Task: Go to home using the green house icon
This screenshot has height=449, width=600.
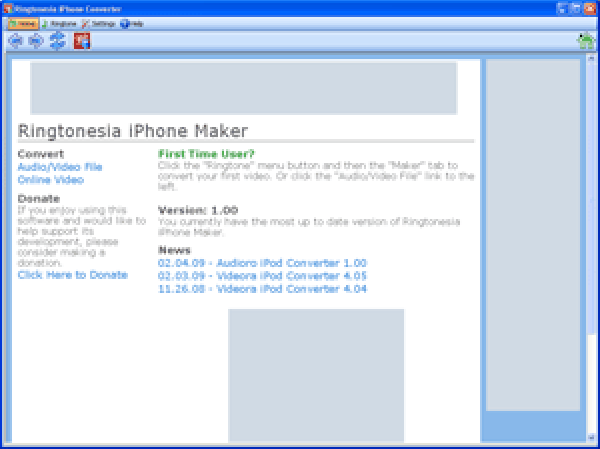Action: pyautogui.click(x=585, y=41)
